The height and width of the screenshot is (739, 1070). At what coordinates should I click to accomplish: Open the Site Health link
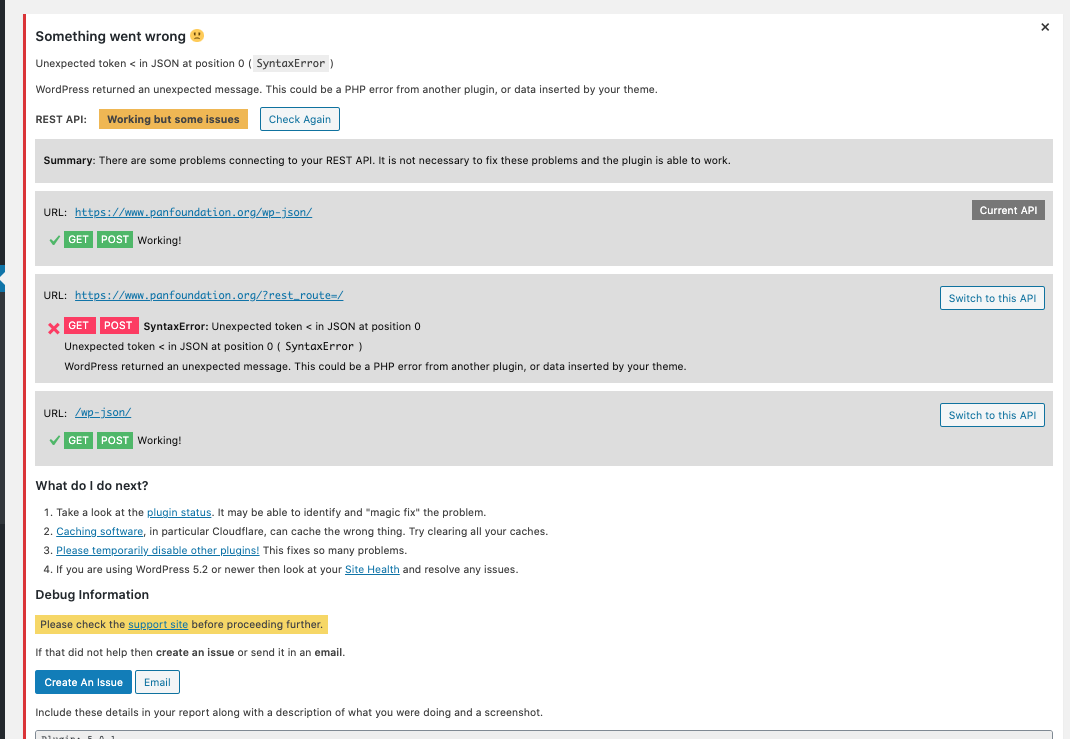(x=372, y=569)
